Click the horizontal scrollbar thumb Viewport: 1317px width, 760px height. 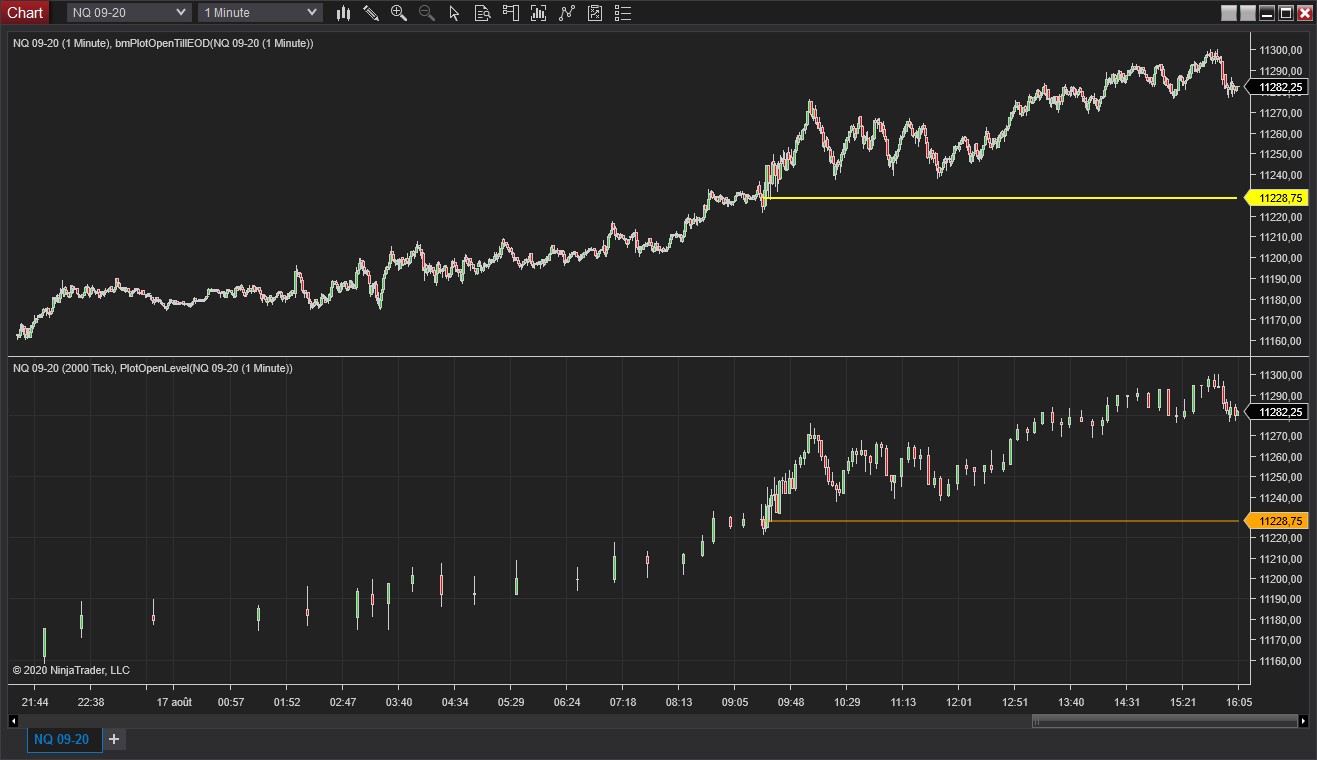pos(1164,720)
